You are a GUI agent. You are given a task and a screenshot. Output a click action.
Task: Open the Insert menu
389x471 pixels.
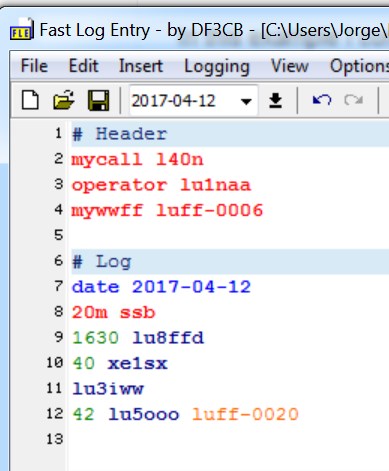pyautogui.click(x=141, y=66)
